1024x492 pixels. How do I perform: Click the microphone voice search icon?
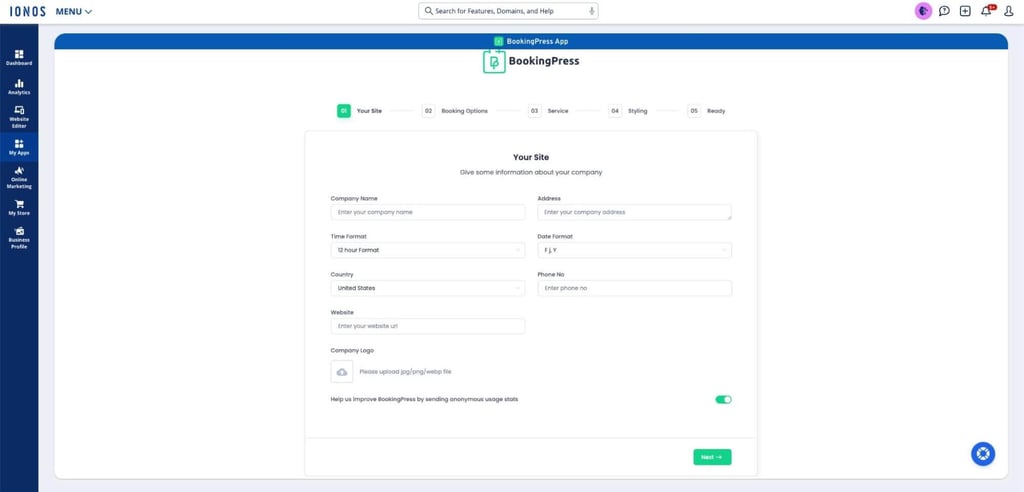pos(592,11)
